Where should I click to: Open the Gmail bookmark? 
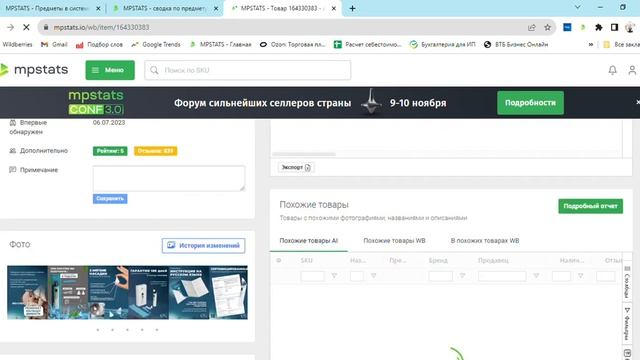click(54, 44)
